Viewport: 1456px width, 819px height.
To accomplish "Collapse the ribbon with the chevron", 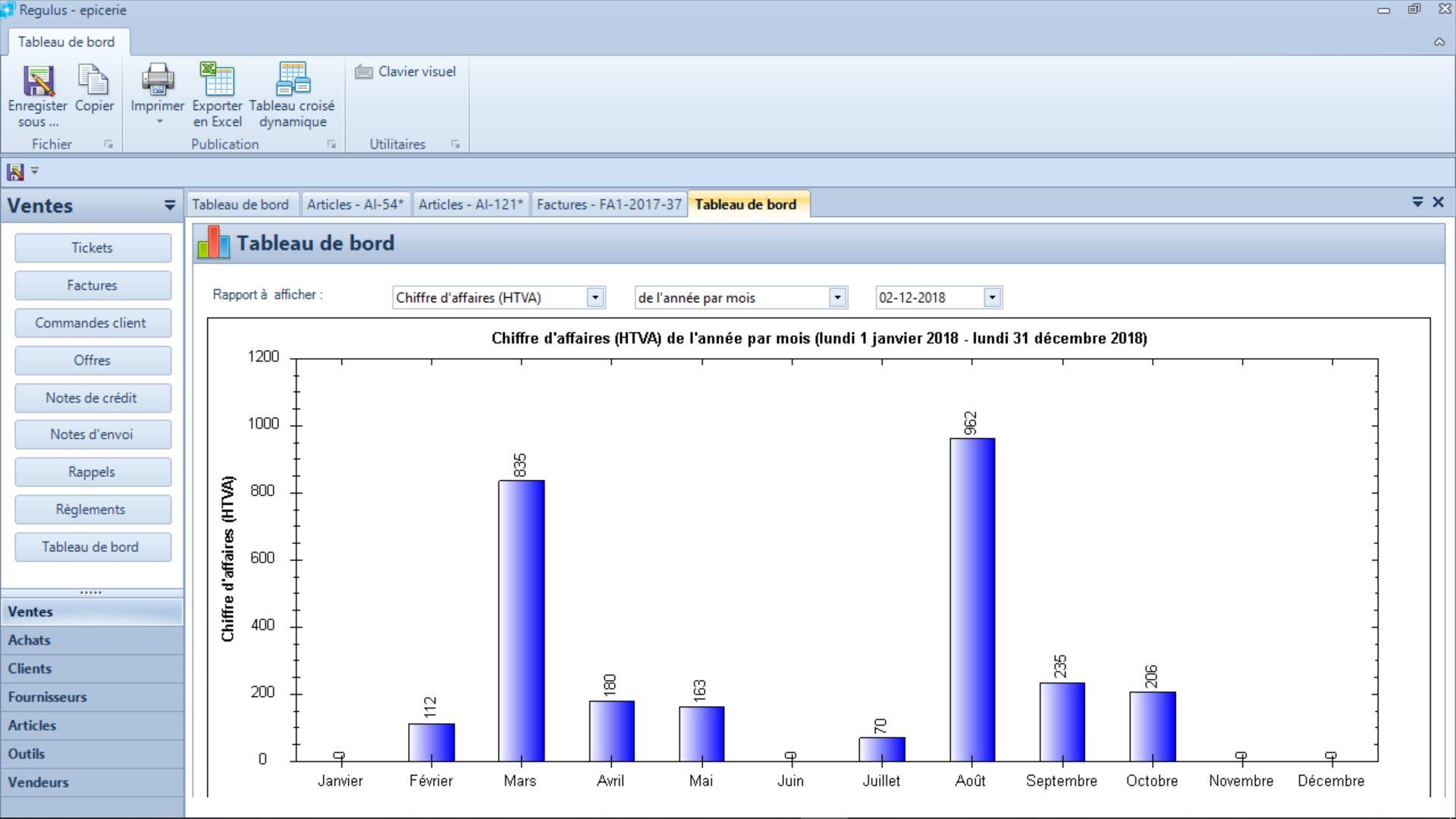I will [x=1439, y=42].
